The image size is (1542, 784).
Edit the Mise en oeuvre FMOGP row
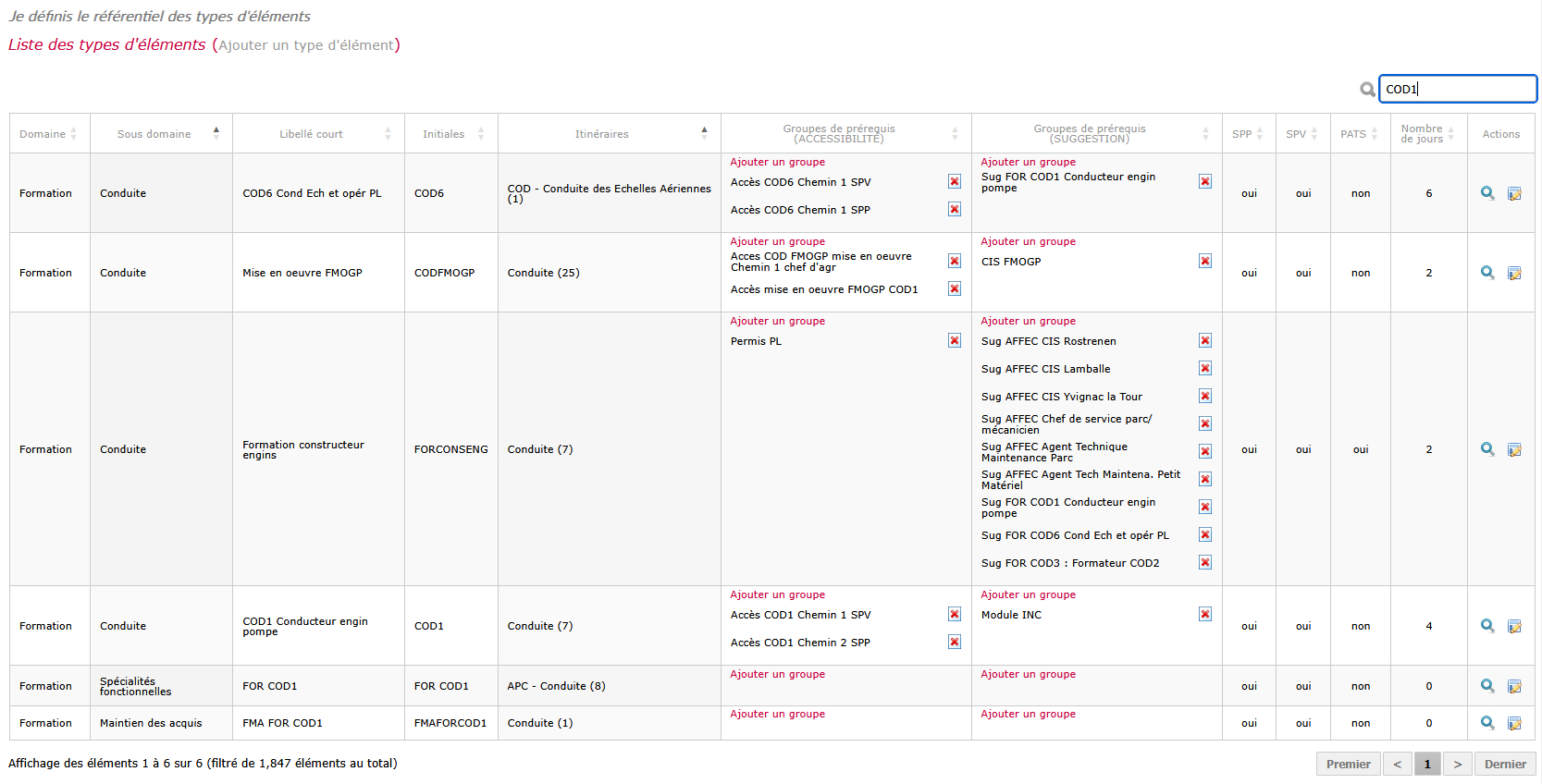[x=1514, y=274]
